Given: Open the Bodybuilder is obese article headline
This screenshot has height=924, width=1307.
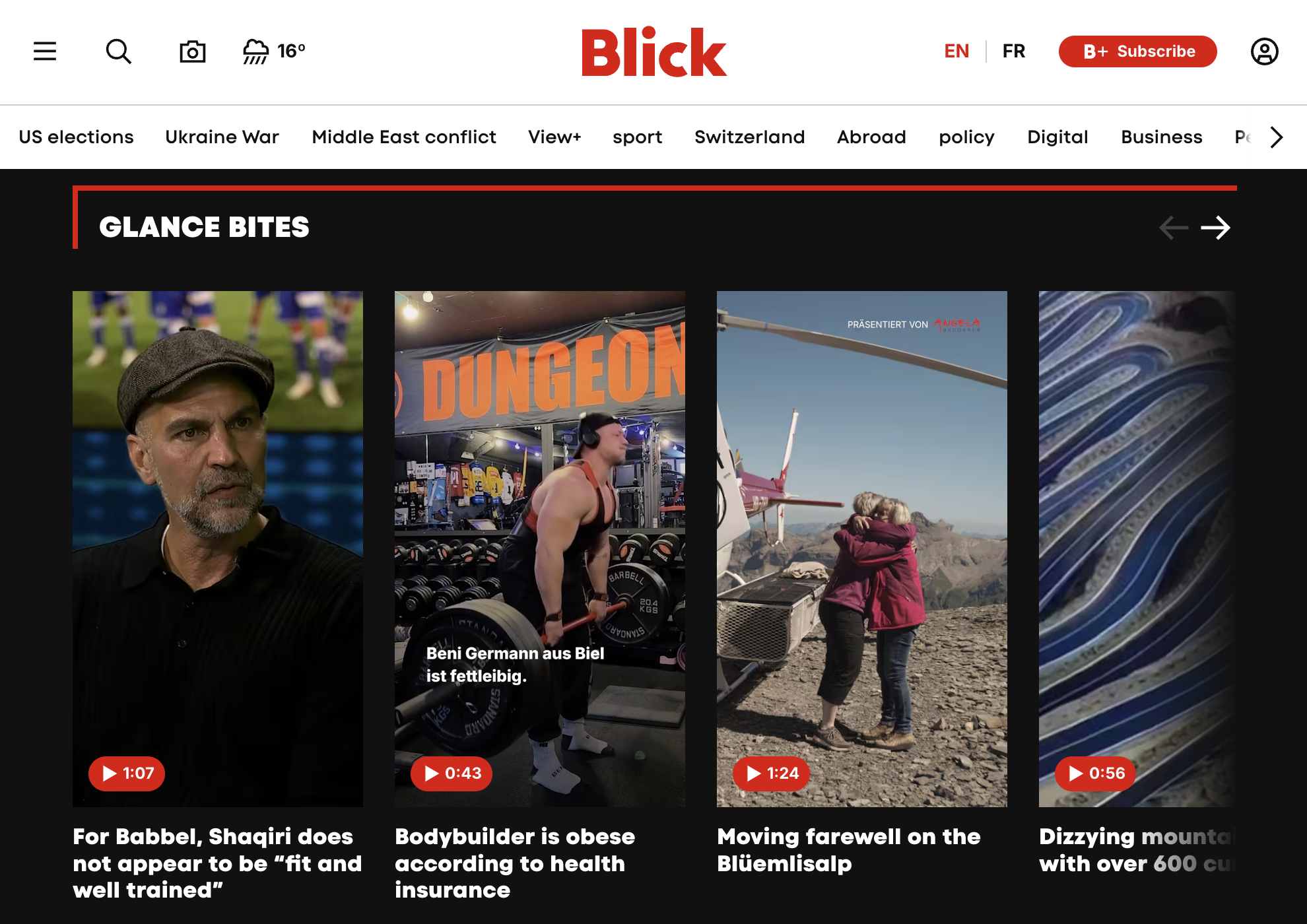Looking at the screenshot, I should pyautogui.click(x=515, y=863).
